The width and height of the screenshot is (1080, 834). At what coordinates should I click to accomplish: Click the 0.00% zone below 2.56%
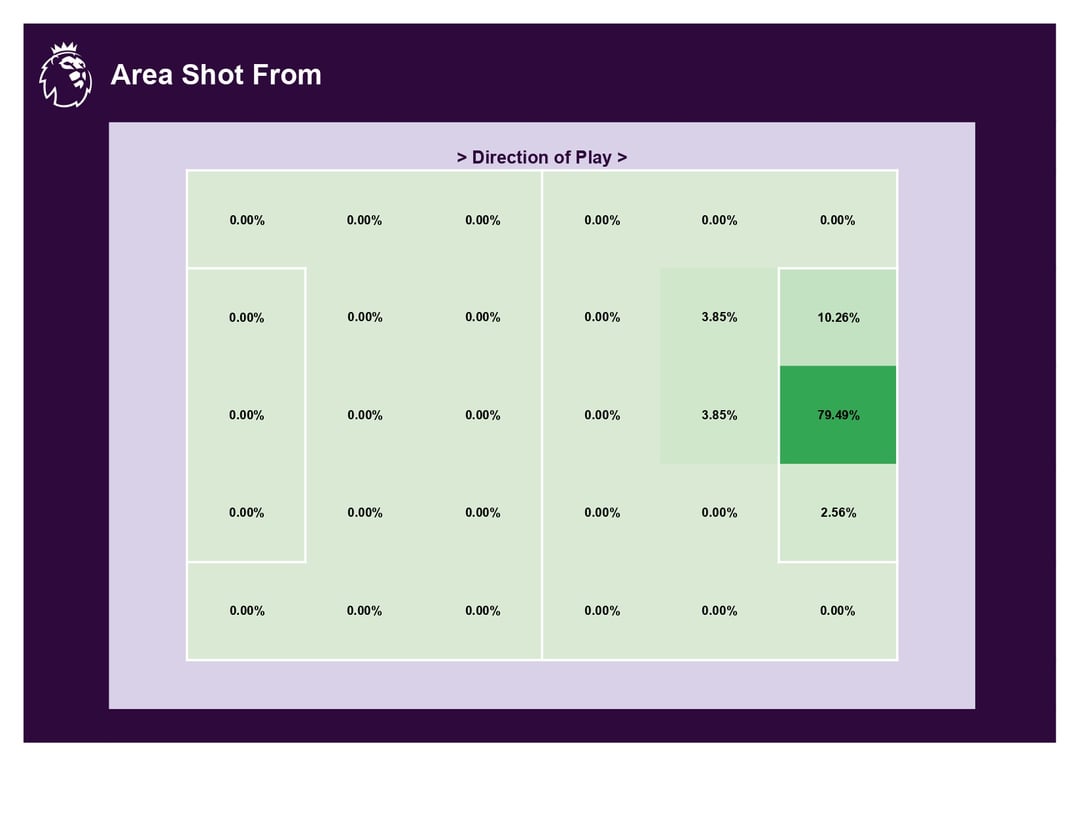pyautogui.click(x=838, y=610)
